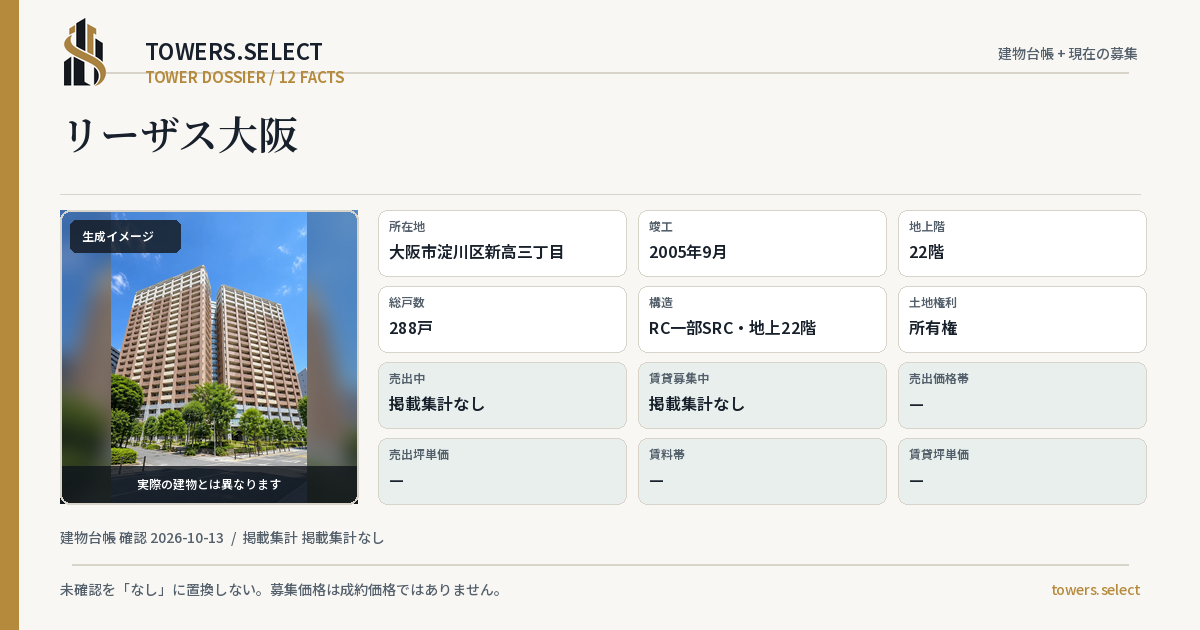
Task: Select the 総戸数 card showing 288戸
Action: point(502,319)
